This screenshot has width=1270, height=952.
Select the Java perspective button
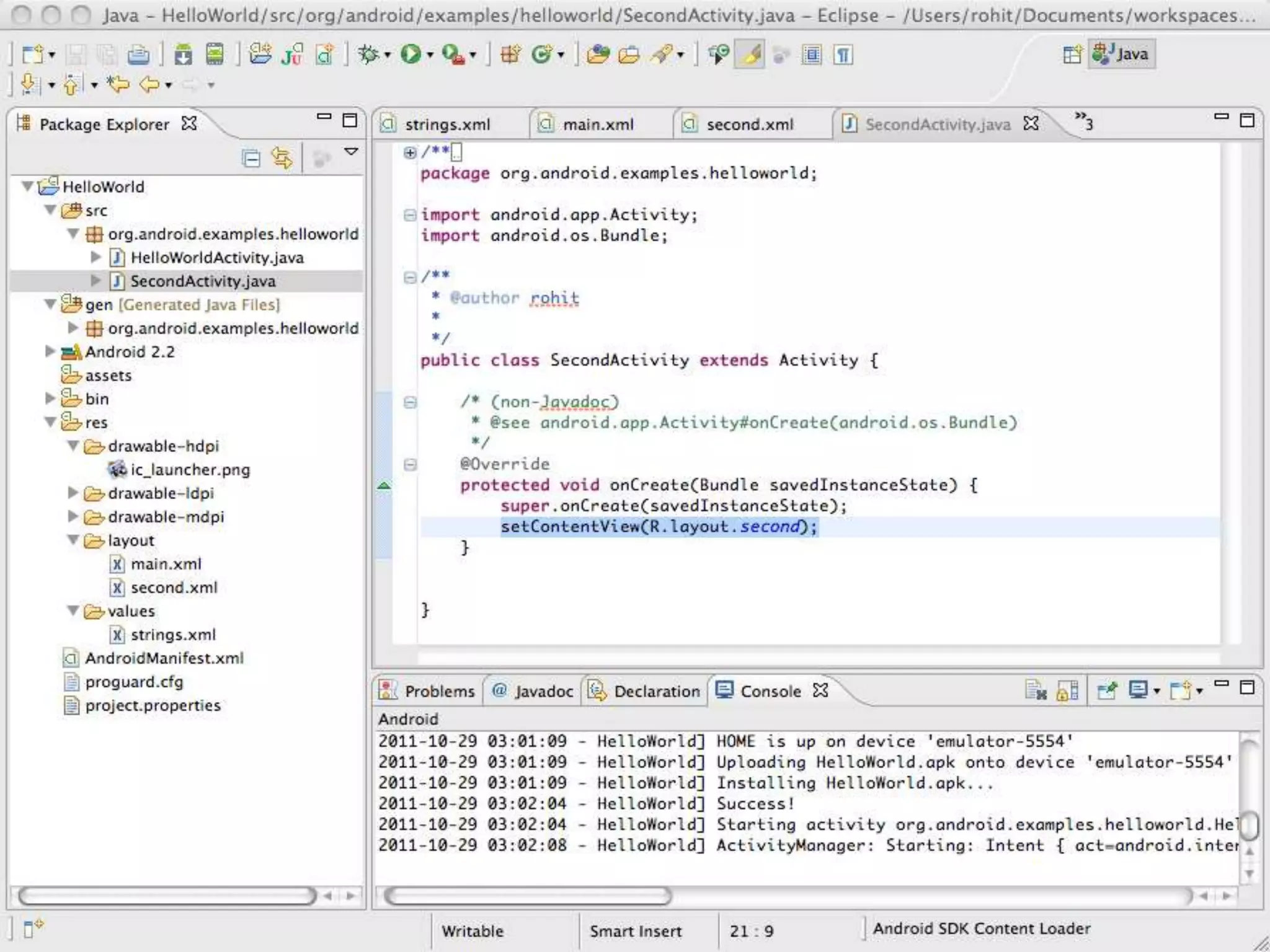click(1122, 54)
